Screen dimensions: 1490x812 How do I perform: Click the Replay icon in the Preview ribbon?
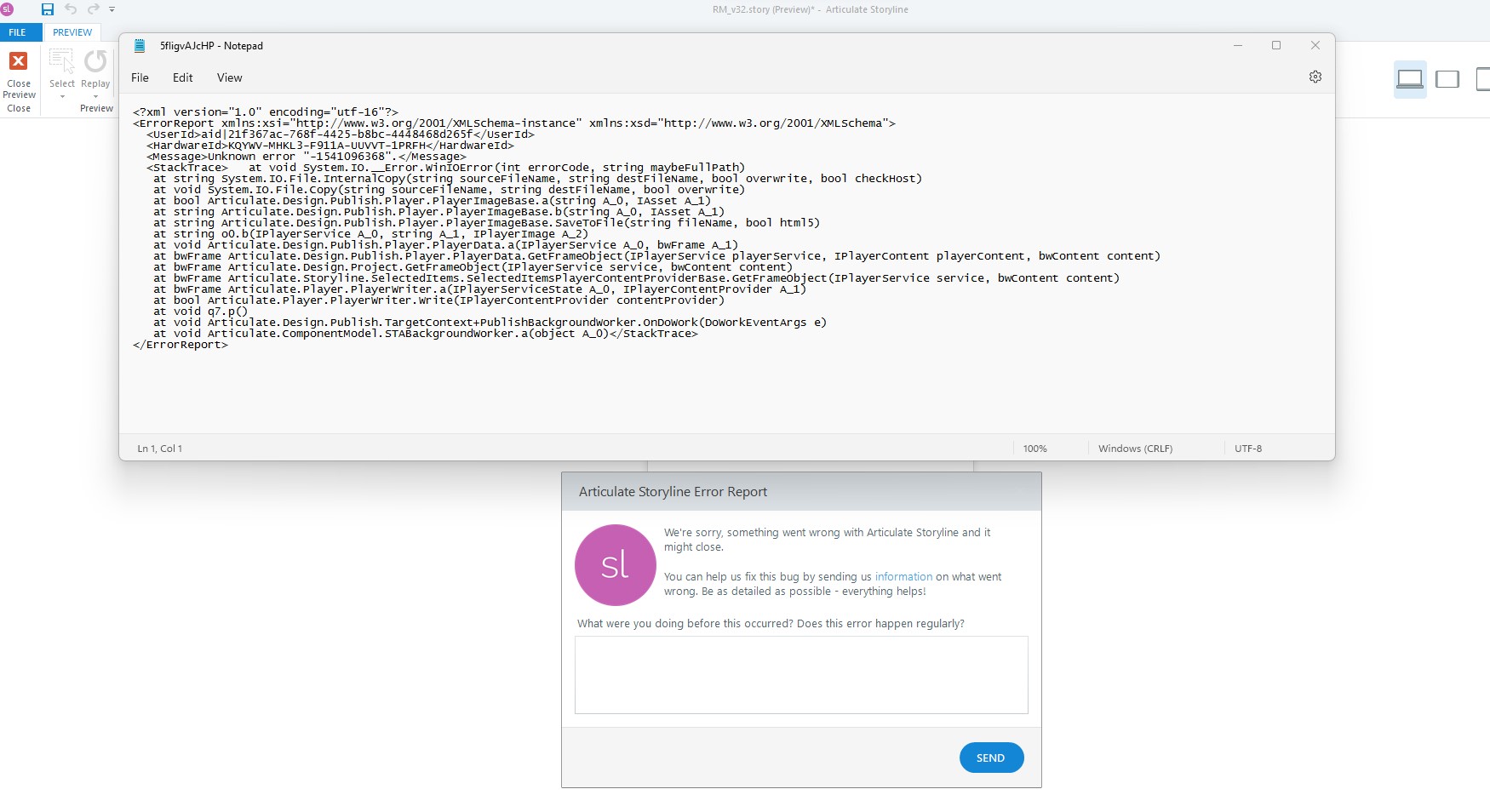pos(95,61)
